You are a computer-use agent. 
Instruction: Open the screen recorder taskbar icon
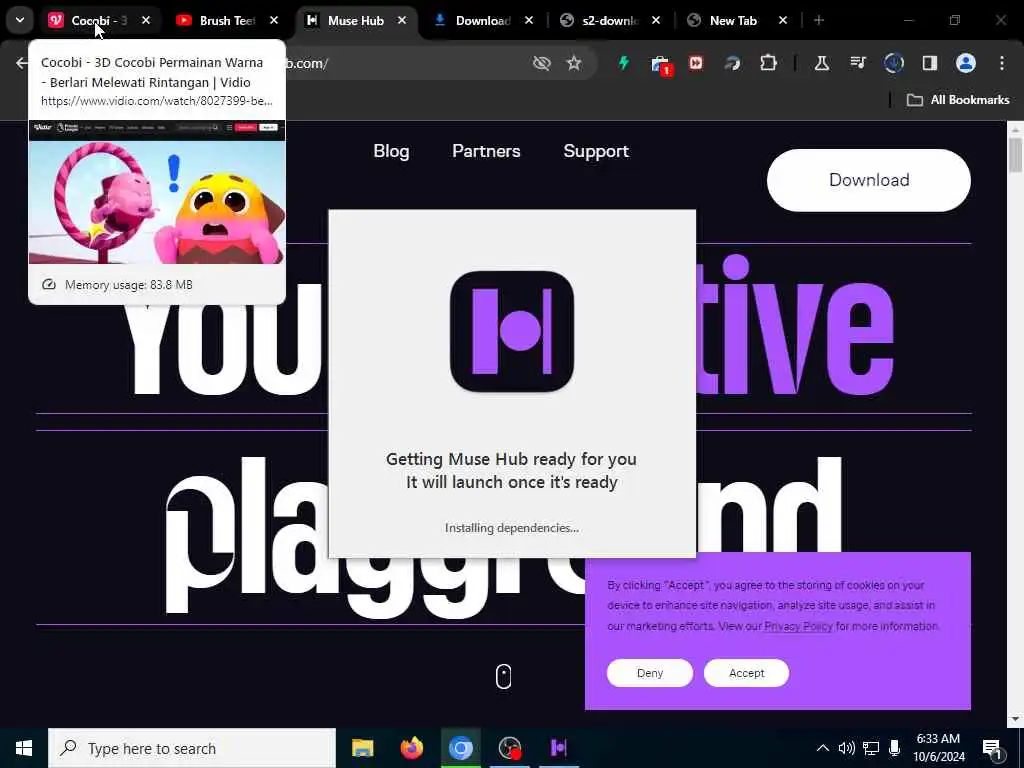coord(509,748)
